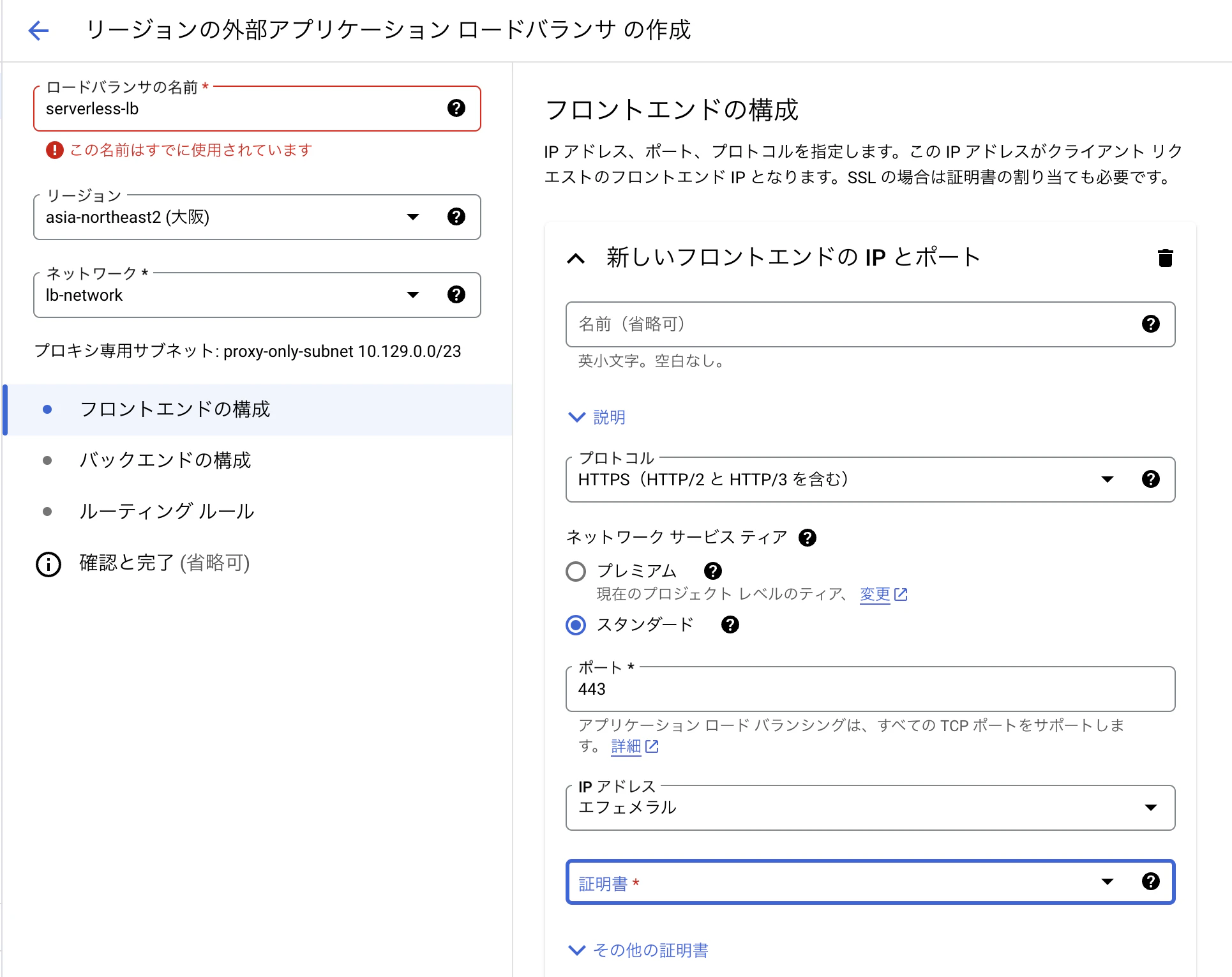This screenshot has height=977, width=1232.
Task: Click the 変更 link to change project tier
Action: tap(875, 594)
